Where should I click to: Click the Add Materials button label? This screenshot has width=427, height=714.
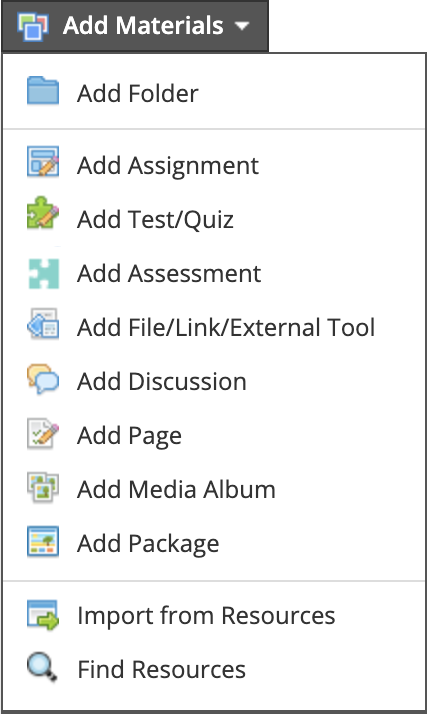coord(143,26)
